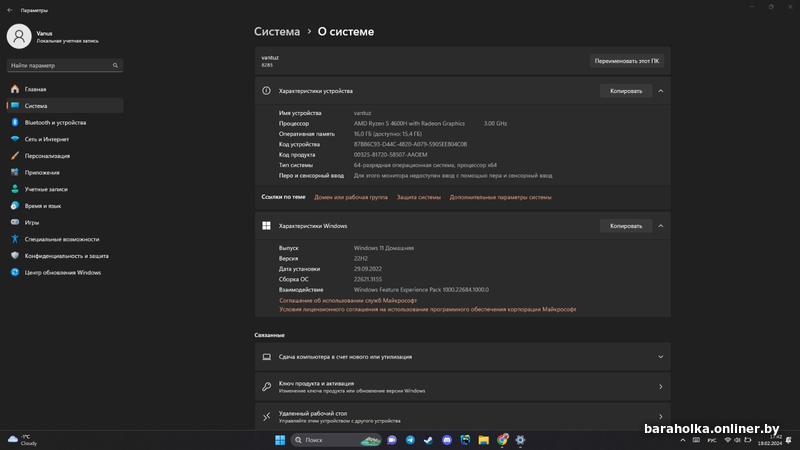
Task: Click the Время и язык globe icon
Action: 15,206
